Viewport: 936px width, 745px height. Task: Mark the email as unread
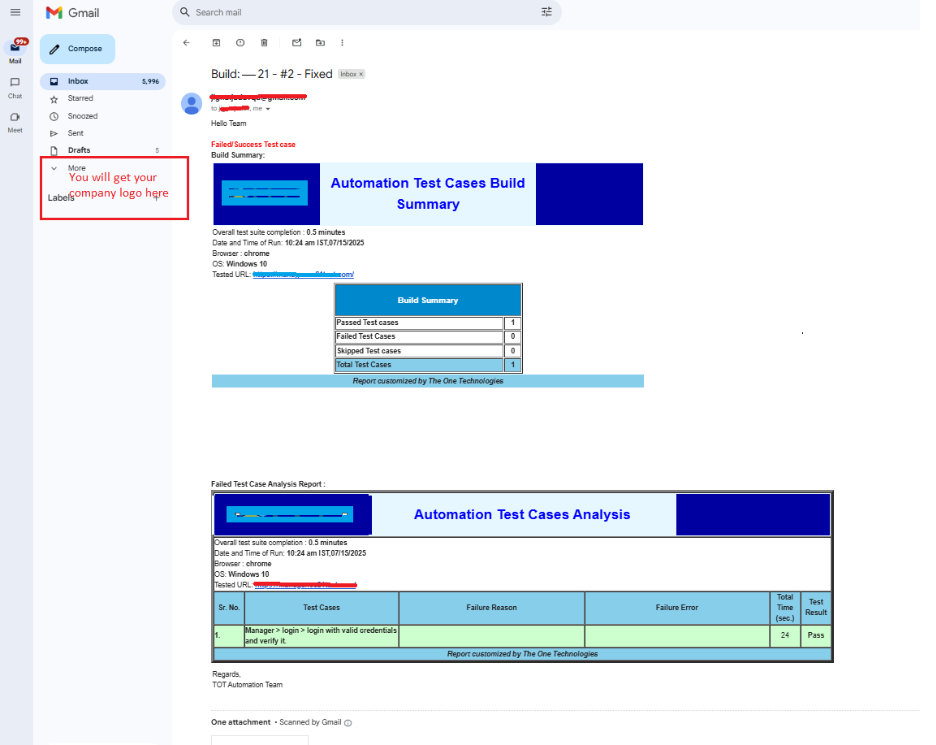(296, 42)
